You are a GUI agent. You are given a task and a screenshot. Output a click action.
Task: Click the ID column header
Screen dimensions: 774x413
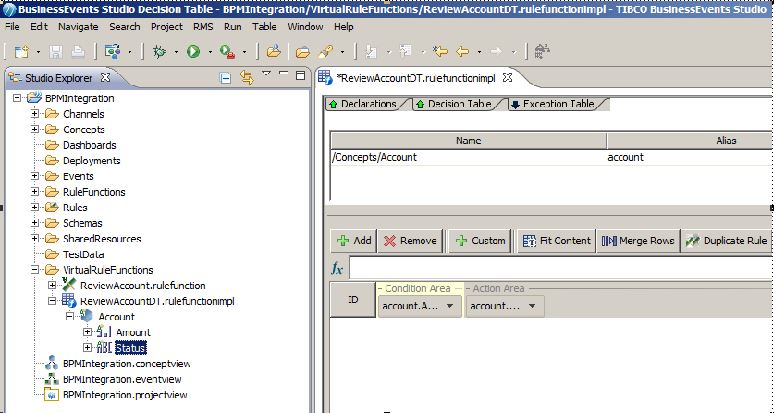point(353,300)
